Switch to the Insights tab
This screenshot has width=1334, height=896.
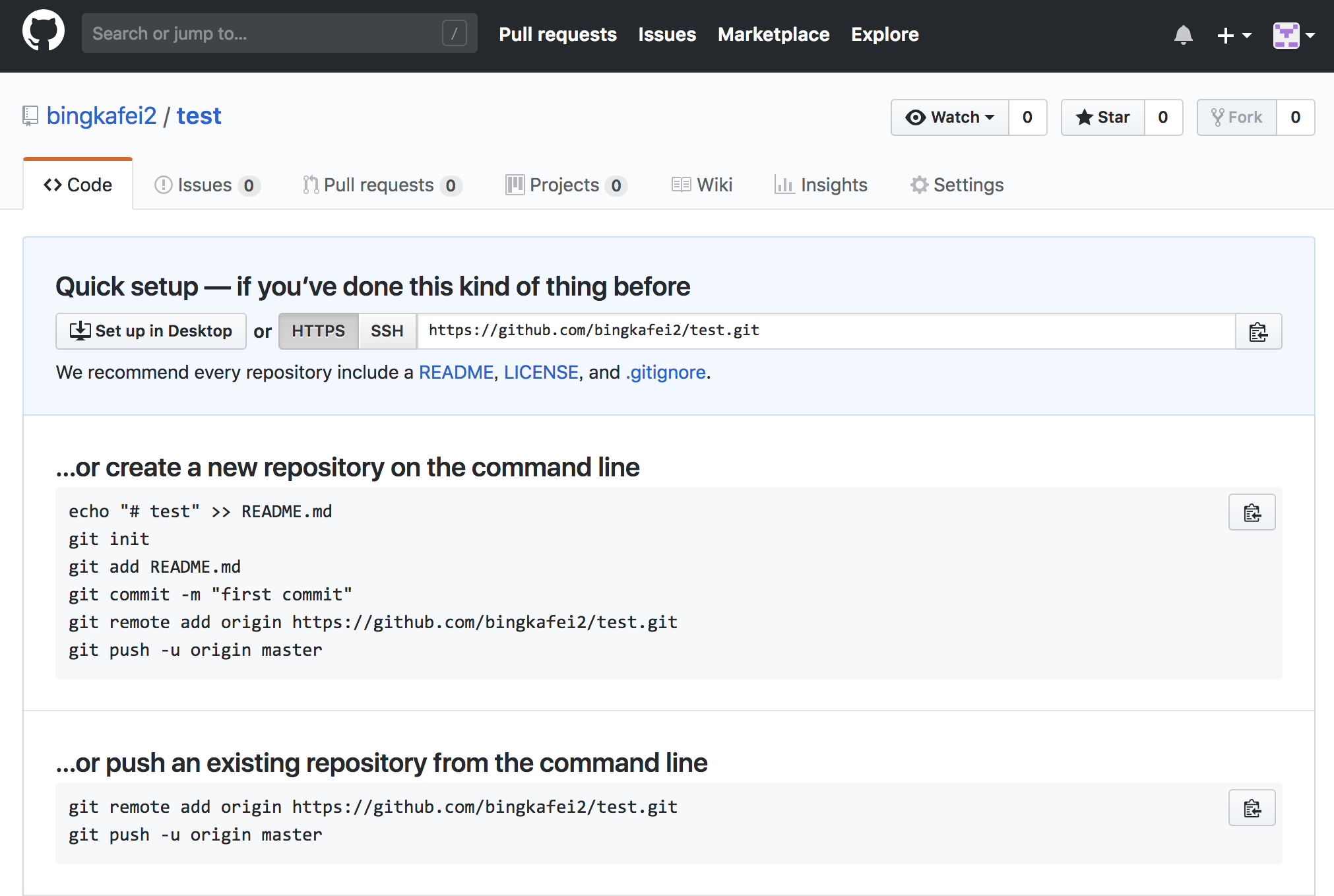[x=821, y=185]
